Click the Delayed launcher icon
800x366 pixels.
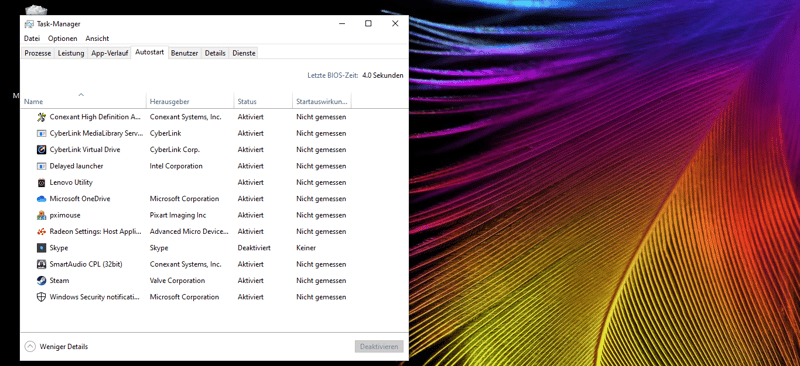click(41, 166)
